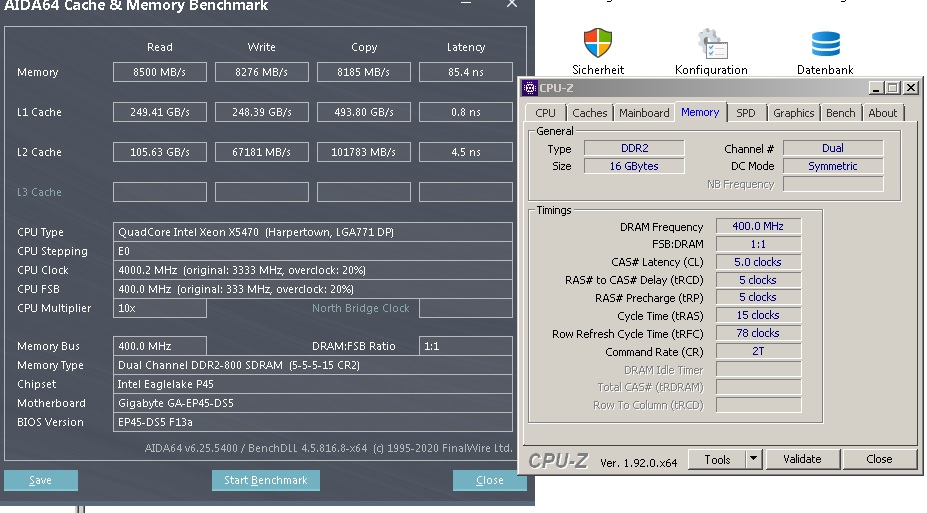Open the Bench tab

pos(840,113)
